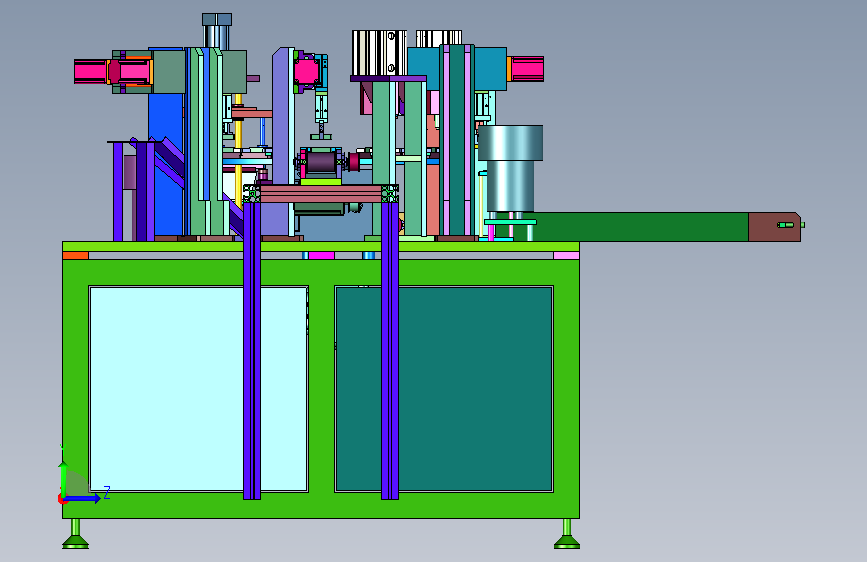
Task: Select the right leveling foot of the cabinet
Action: [x=567, y=534]
